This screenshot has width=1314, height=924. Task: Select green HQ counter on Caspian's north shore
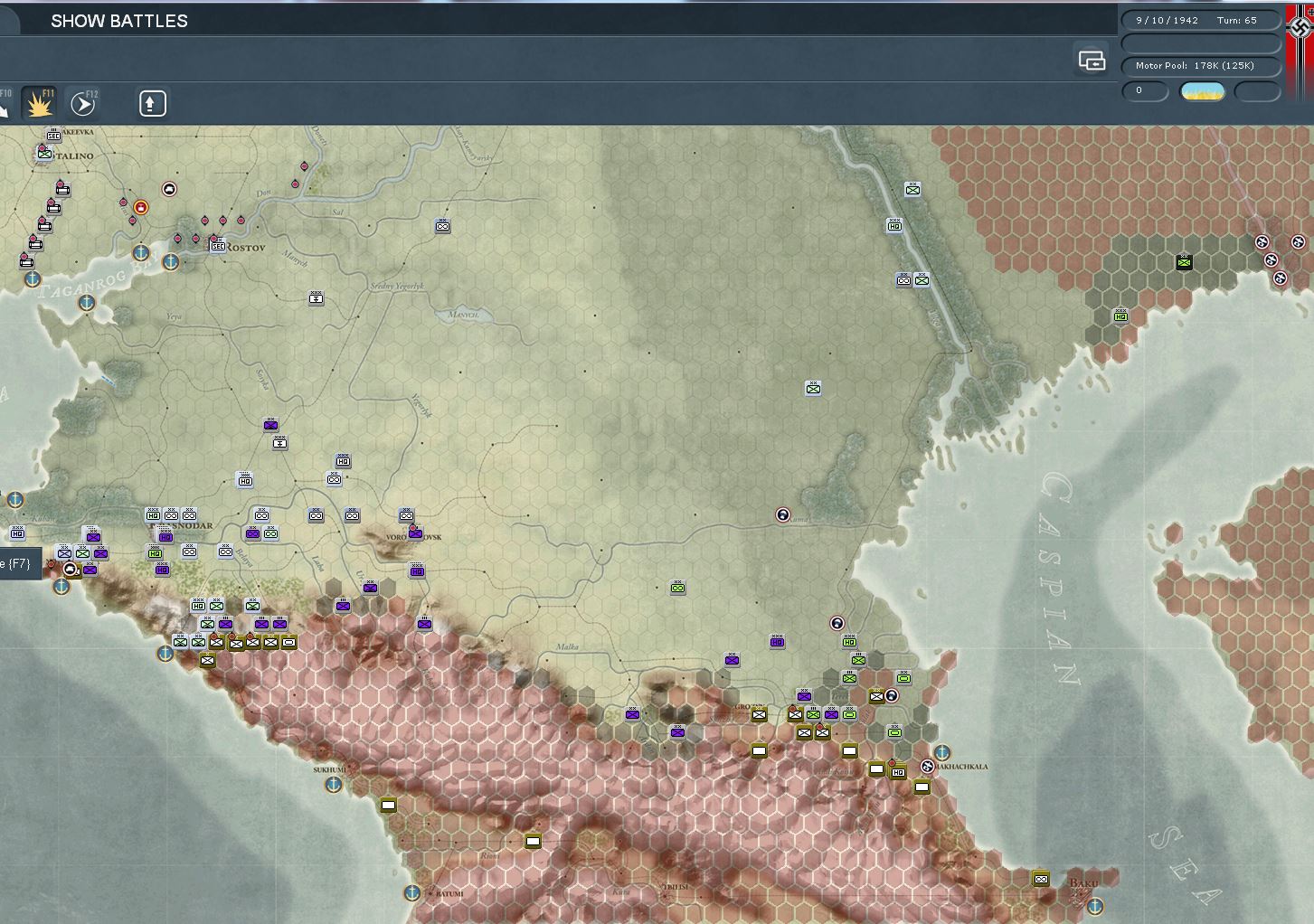[x=1120, y=316]
